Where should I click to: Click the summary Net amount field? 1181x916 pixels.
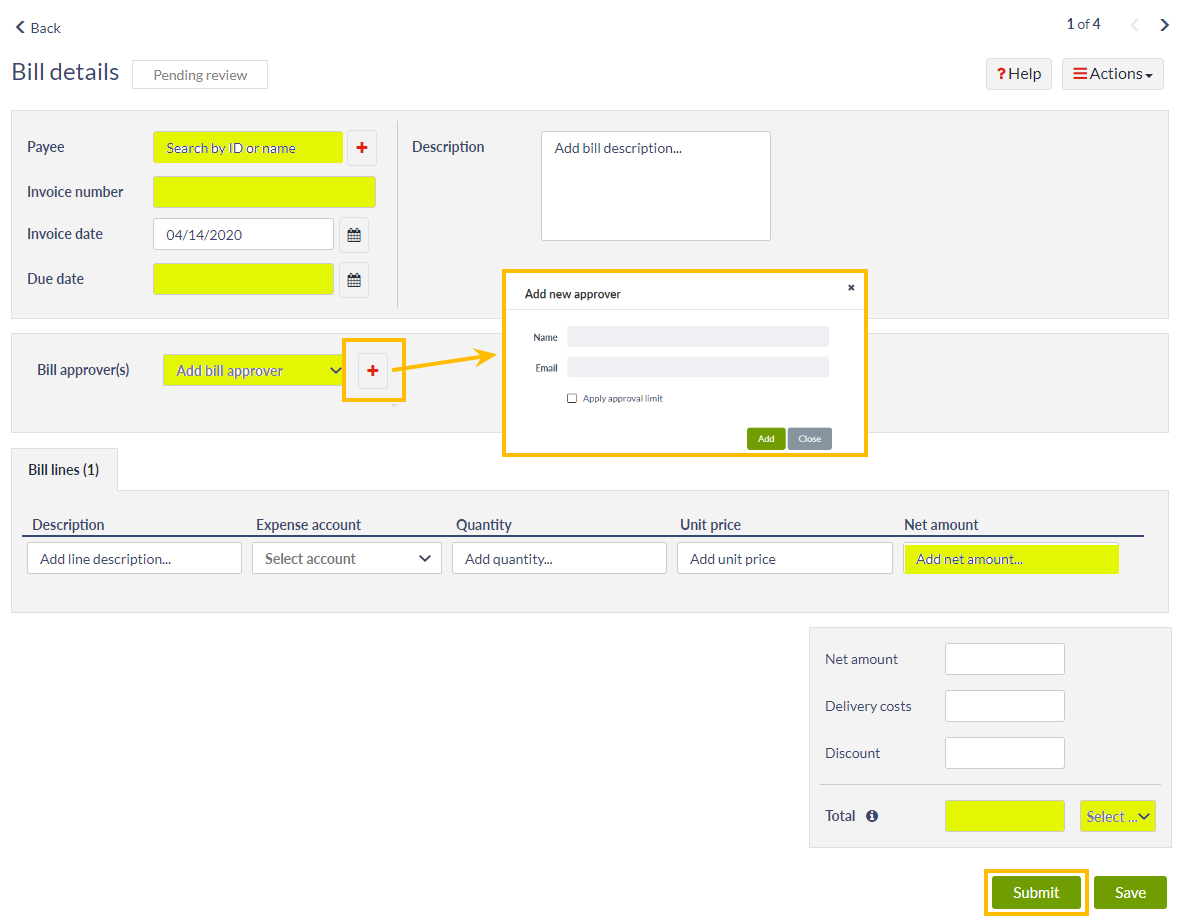(x=1005, y=659)
